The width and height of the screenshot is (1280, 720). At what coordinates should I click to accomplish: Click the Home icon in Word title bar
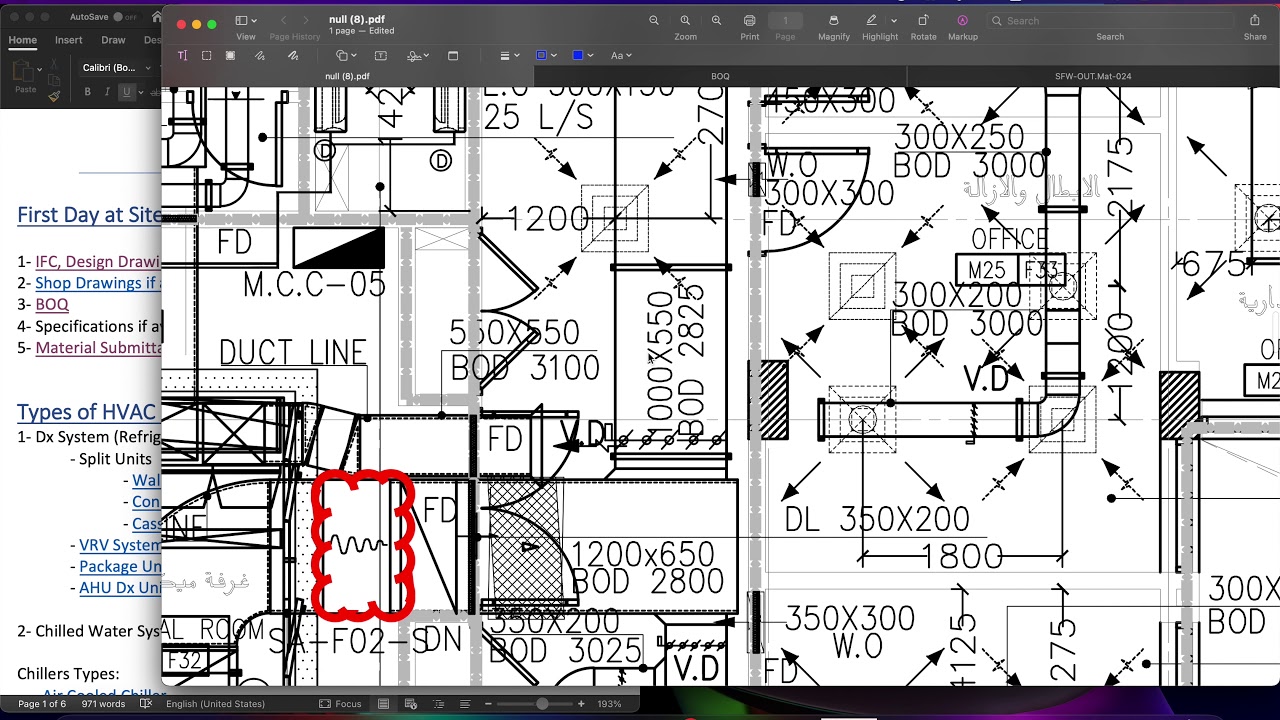156,17
